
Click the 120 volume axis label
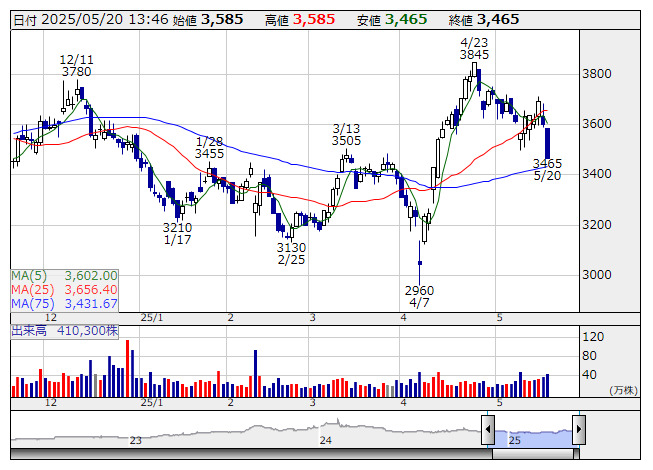tap(593, 337)
